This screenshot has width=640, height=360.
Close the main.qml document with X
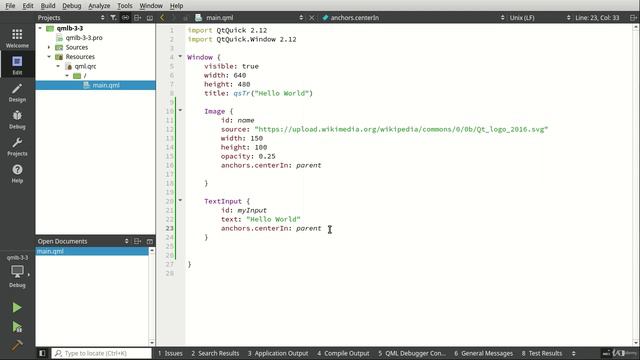(311, 18)
